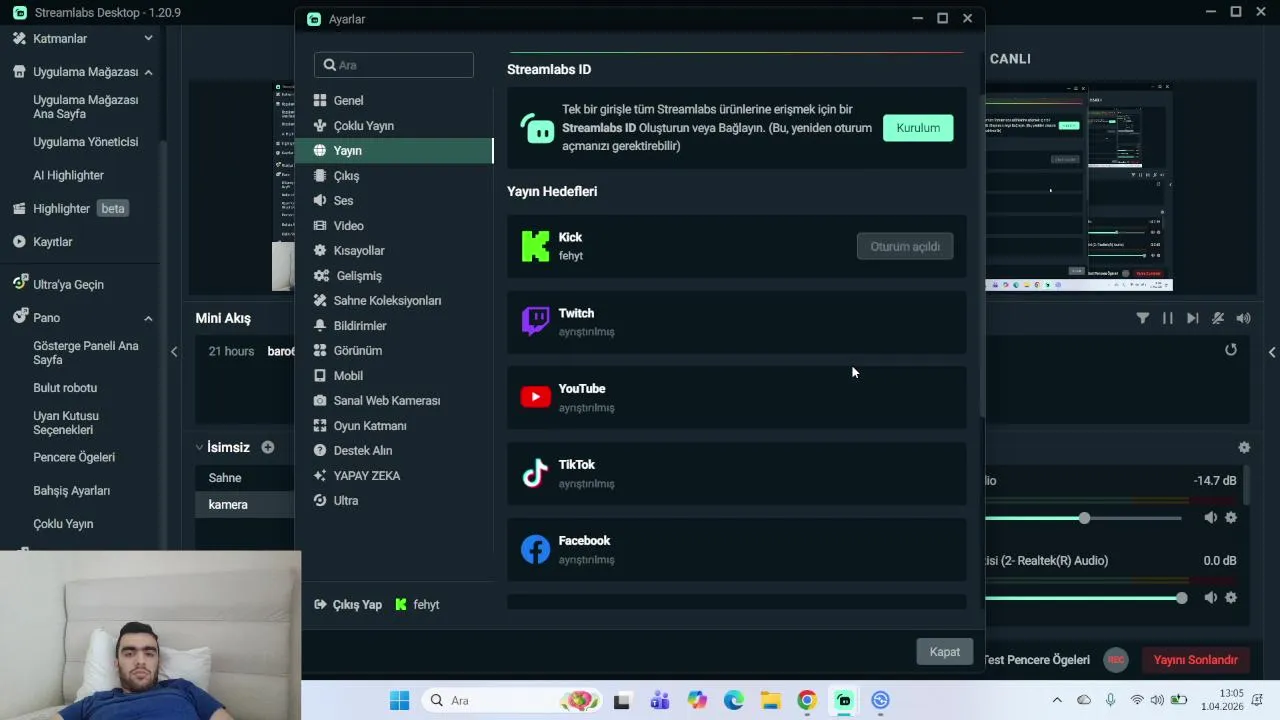Click the REC record button

[1116, 660]
